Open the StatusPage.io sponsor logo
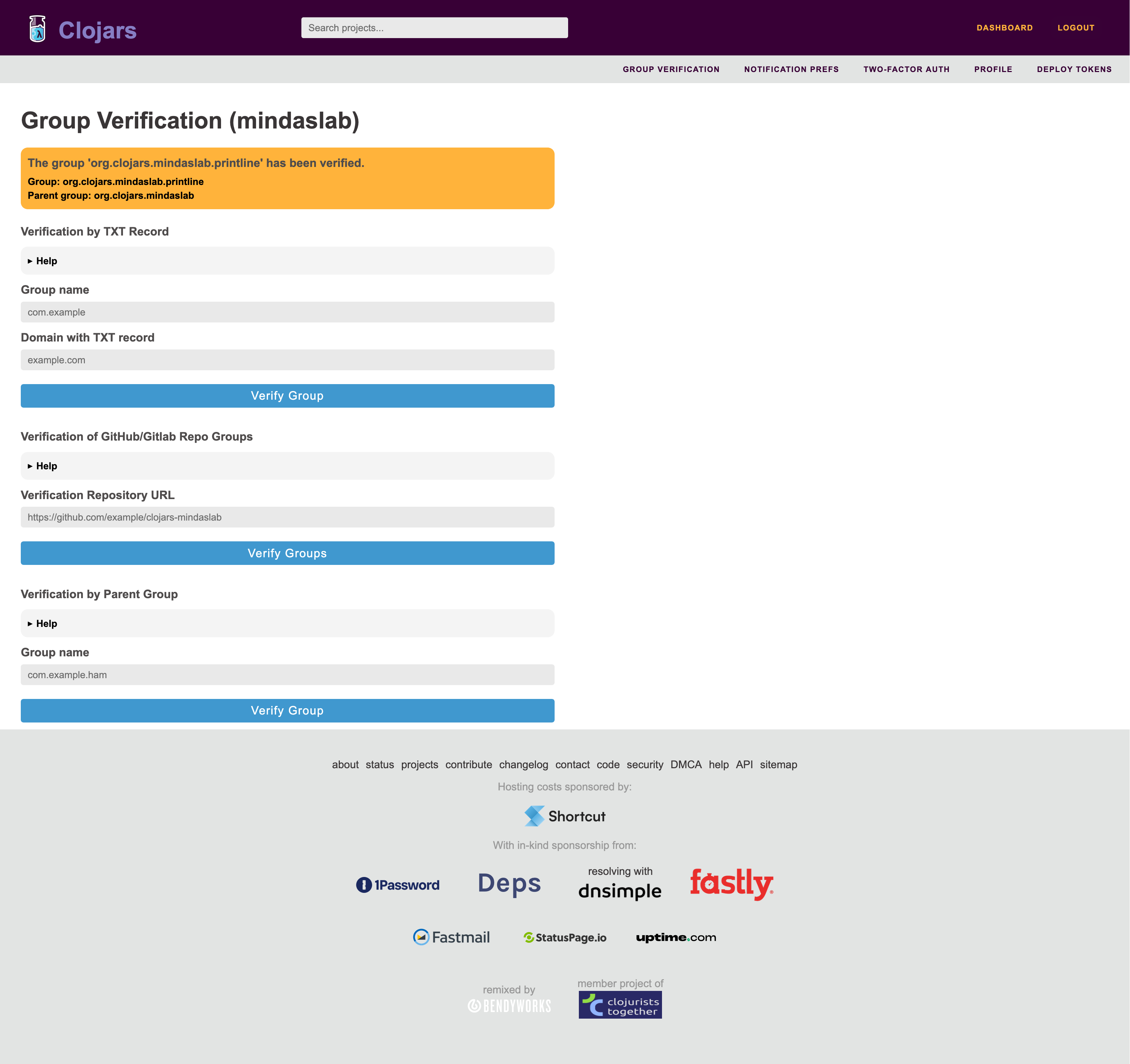This screenshot has width=1130, height=1064. 564,938
